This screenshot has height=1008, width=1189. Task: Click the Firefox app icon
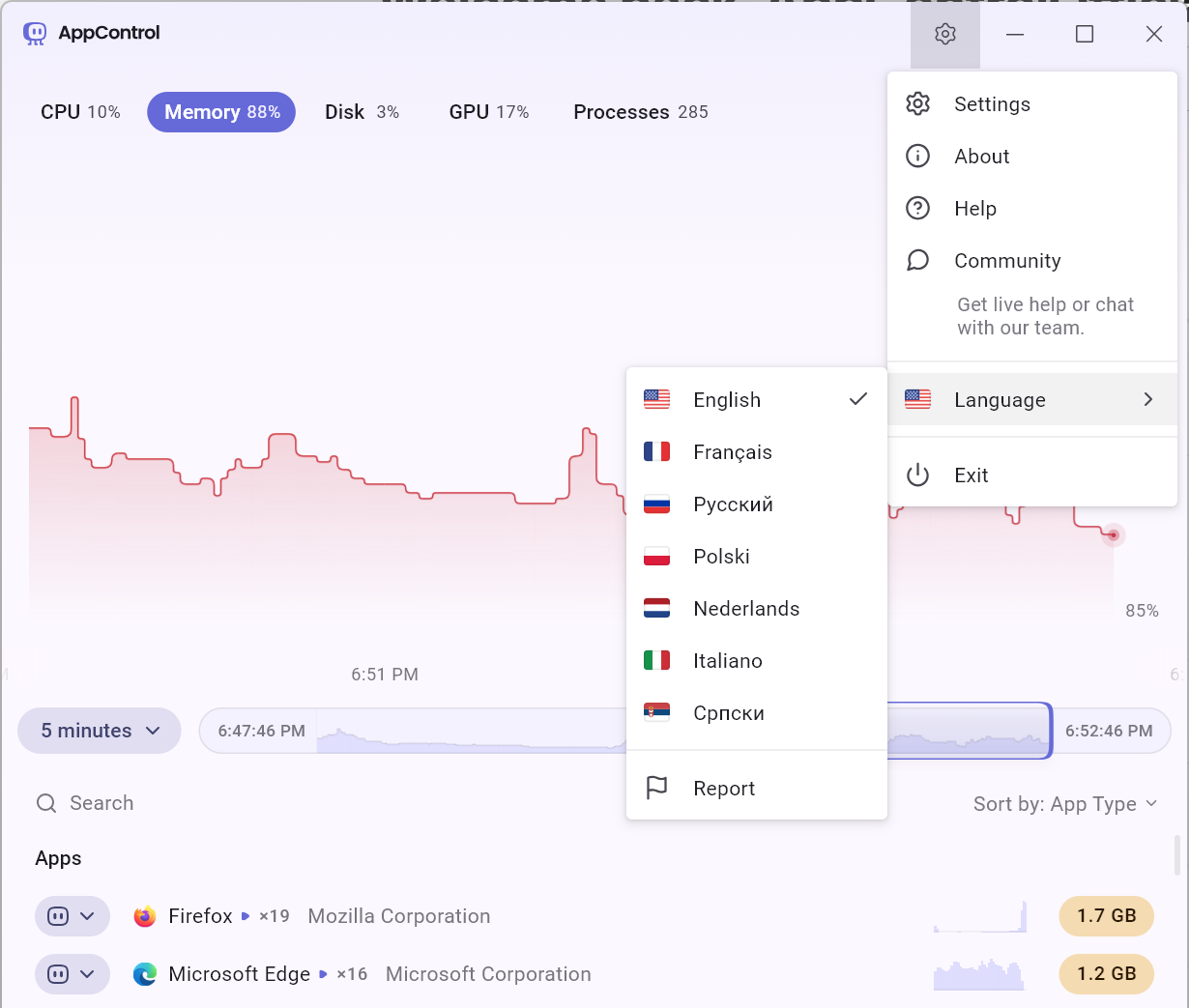[x=145, y=916]
